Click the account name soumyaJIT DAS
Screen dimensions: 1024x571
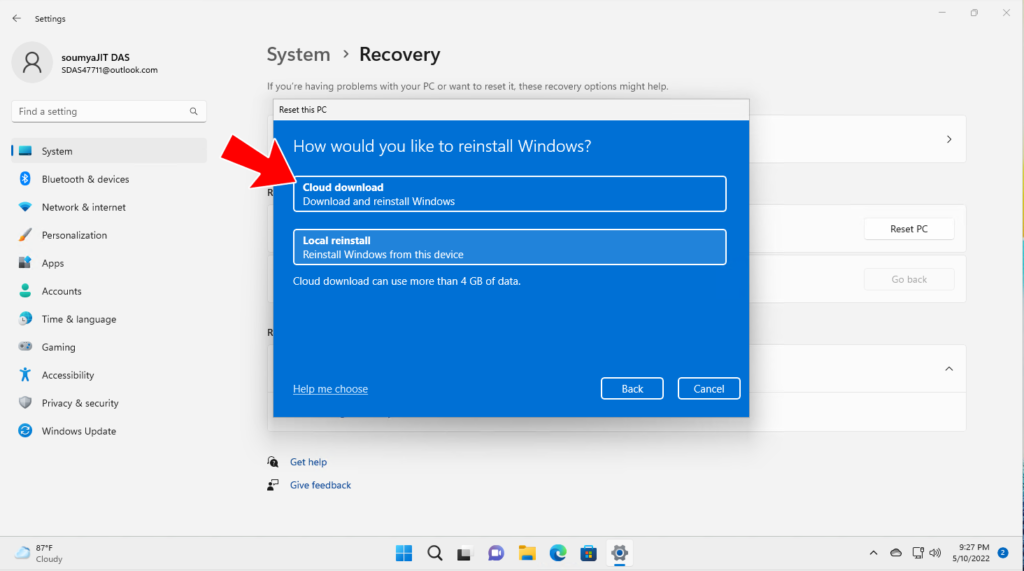[95, 57]
